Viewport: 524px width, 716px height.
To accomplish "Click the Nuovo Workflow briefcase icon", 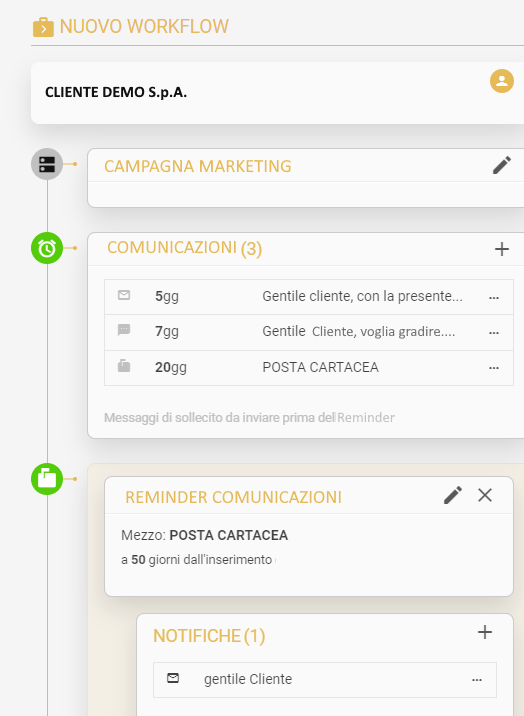I will (43, 27).
